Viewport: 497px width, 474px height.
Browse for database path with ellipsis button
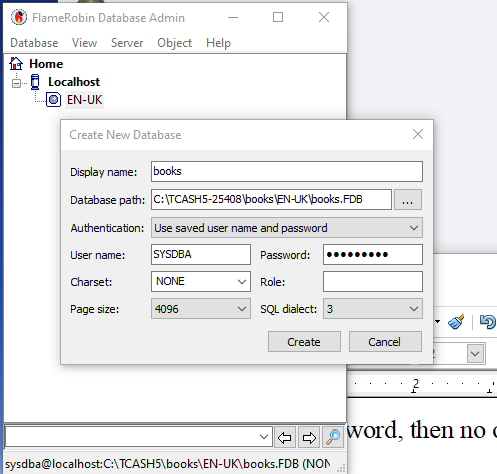pos(408,200)
